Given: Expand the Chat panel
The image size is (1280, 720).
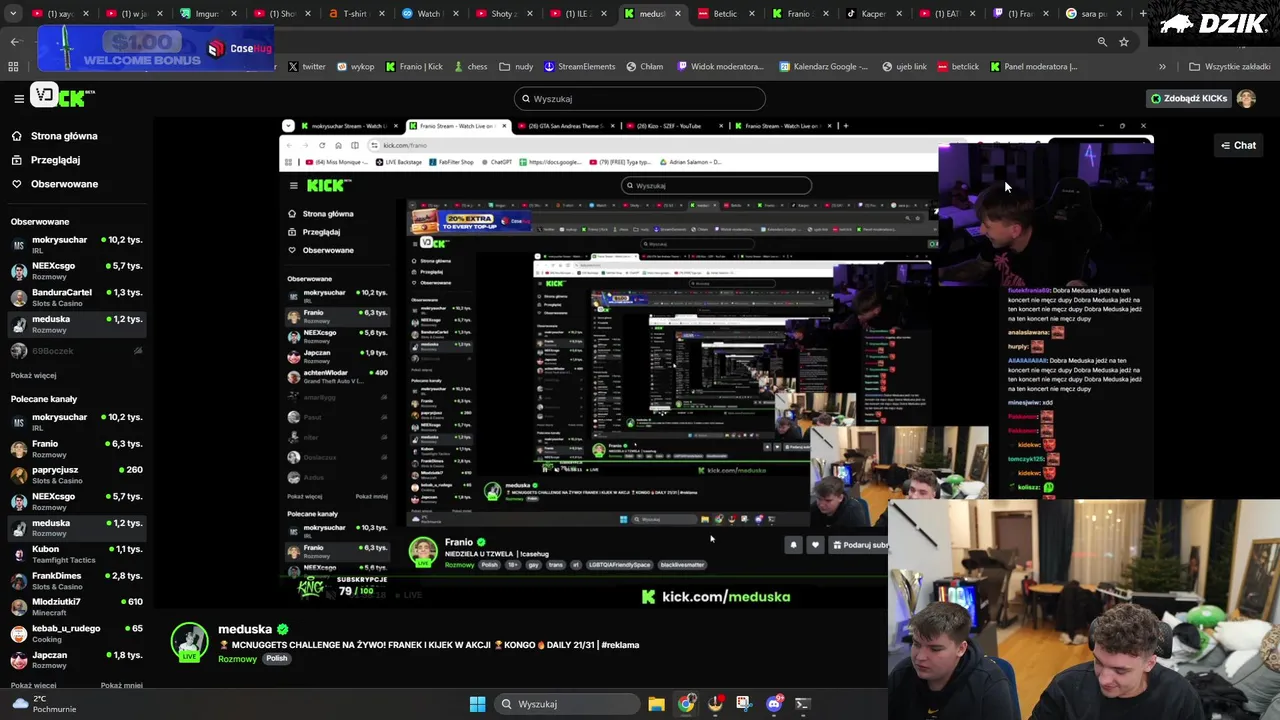Looking at the screenshot, I should (1238, 146).
